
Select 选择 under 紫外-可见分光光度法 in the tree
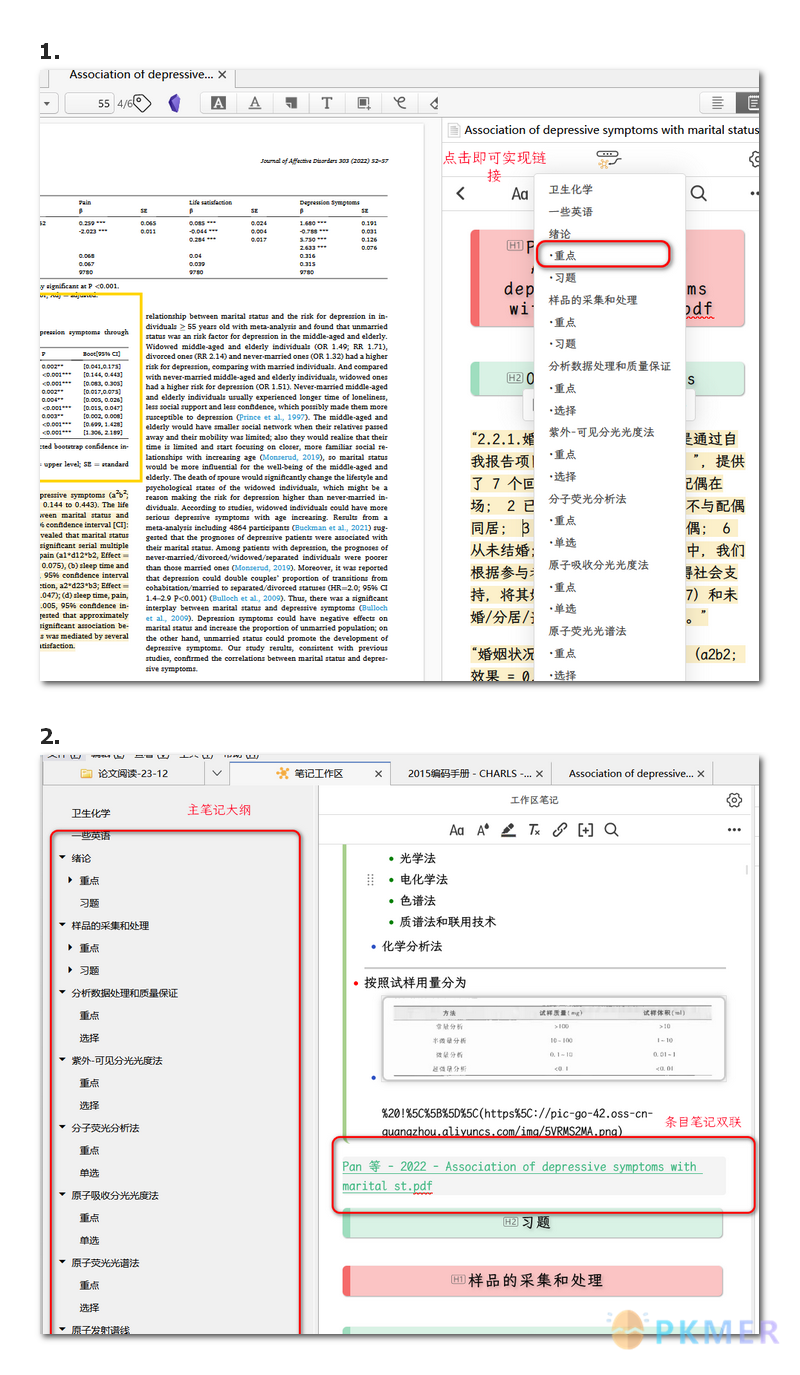pyautogui.click(x=90, y=1106)
